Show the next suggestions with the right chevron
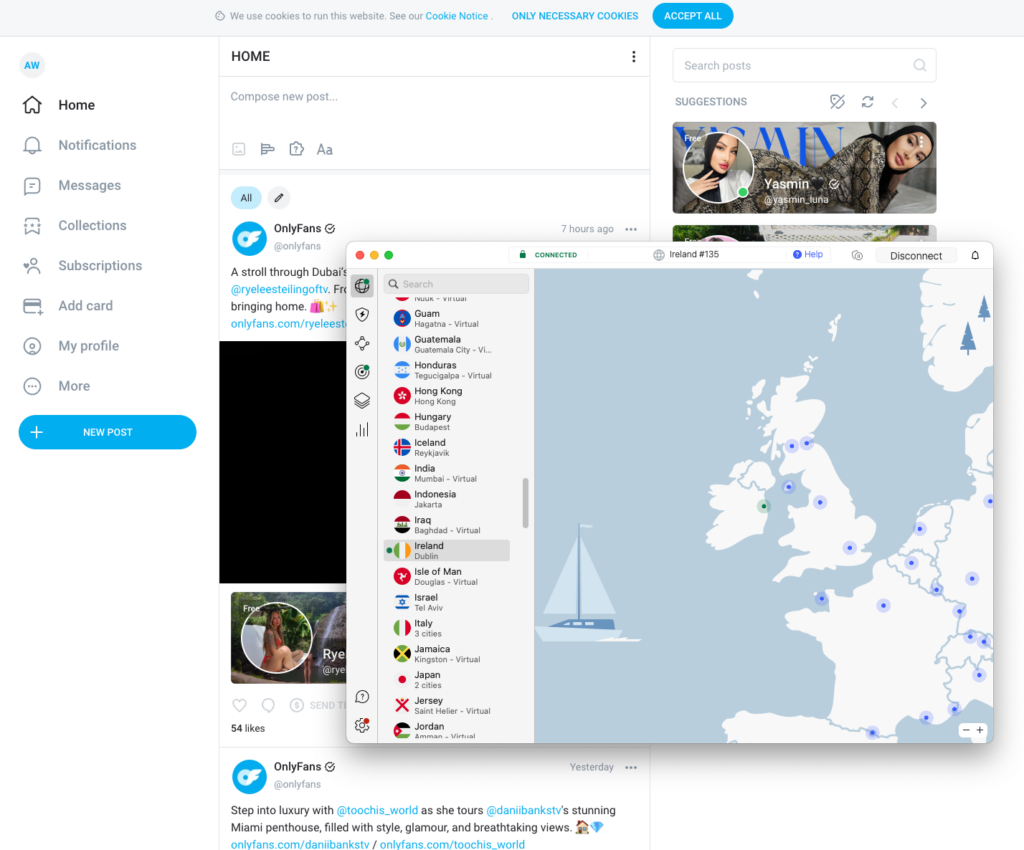 point(923,102)
